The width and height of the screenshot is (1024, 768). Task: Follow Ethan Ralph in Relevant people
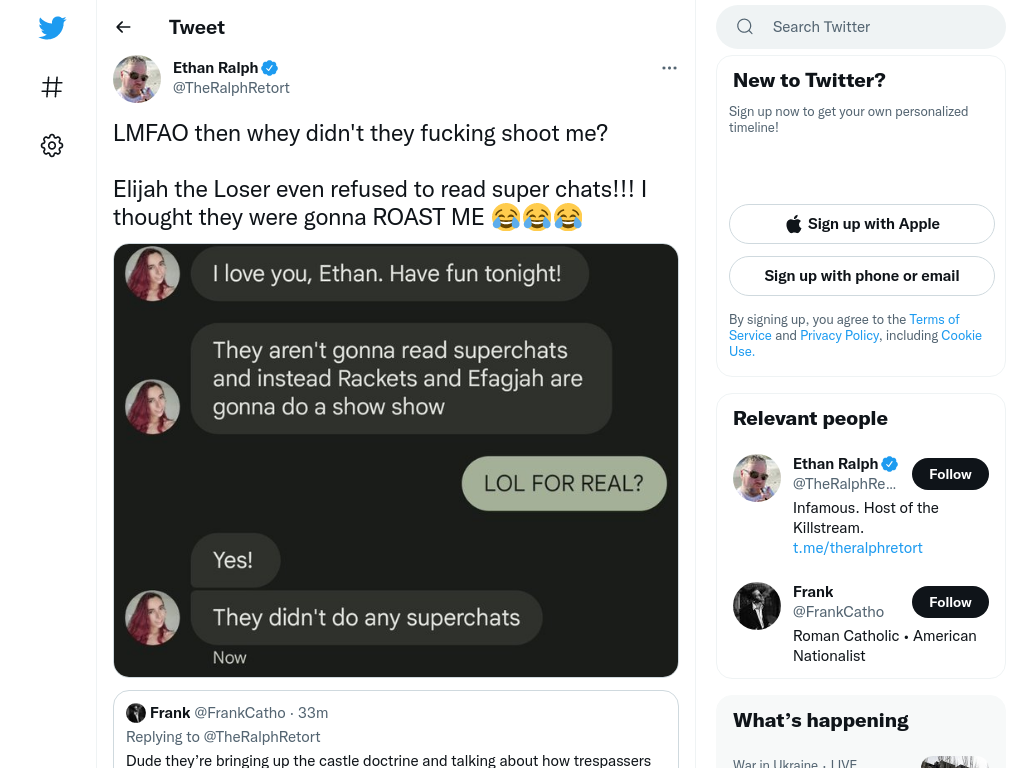click(950, 474)
